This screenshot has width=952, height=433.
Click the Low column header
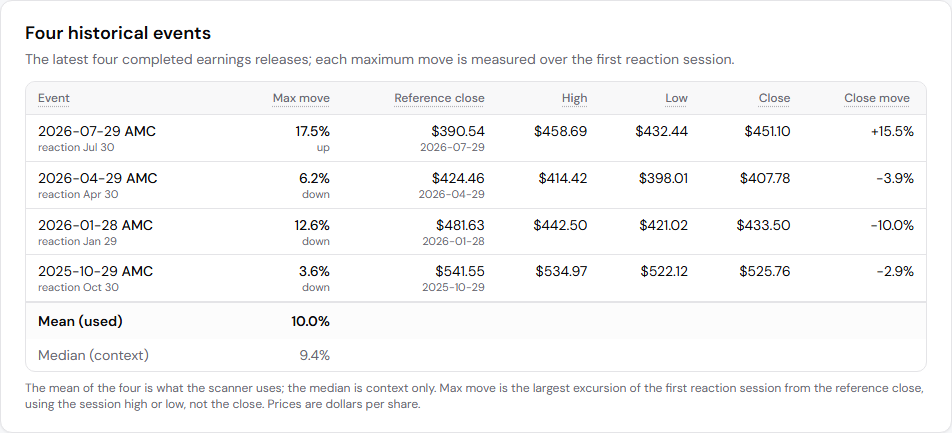click(x=676, y=98)
